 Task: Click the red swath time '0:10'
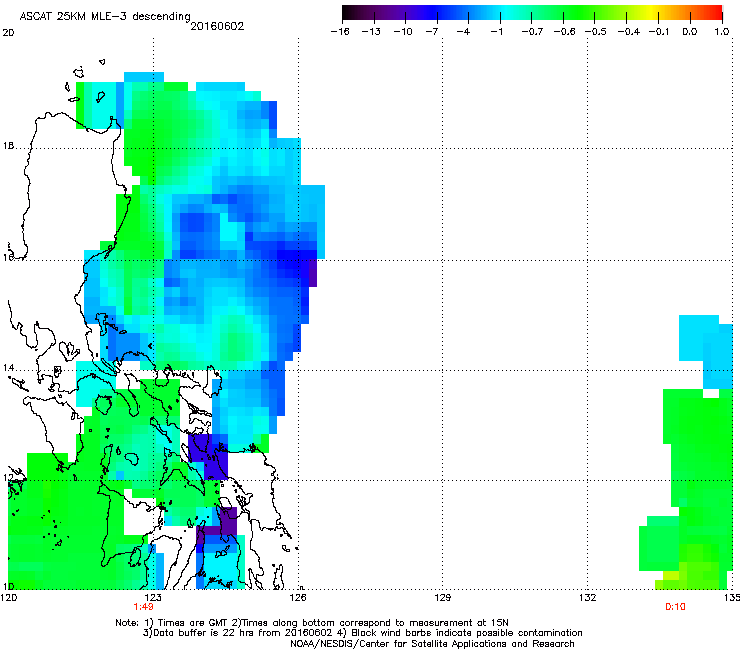click(x=675, y=607)
